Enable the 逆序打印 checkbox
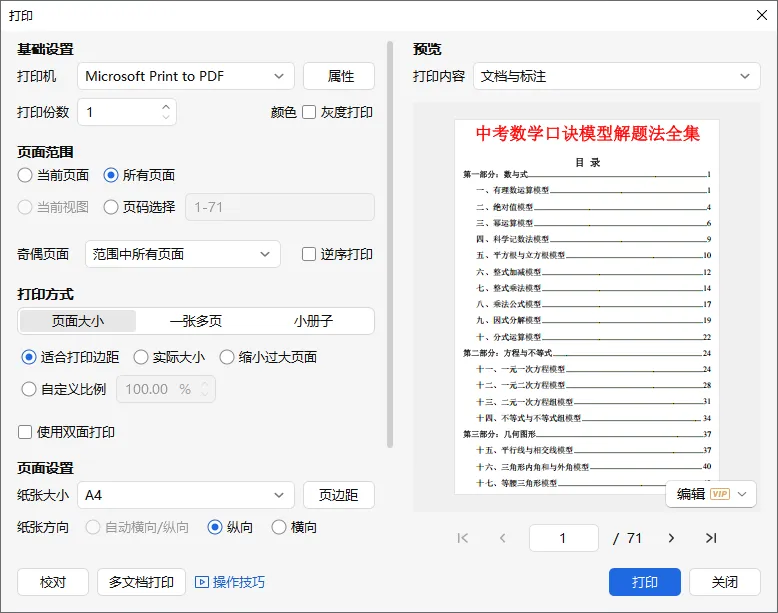The height and width of the screenshot is (613, 778). tap(309, 254)
